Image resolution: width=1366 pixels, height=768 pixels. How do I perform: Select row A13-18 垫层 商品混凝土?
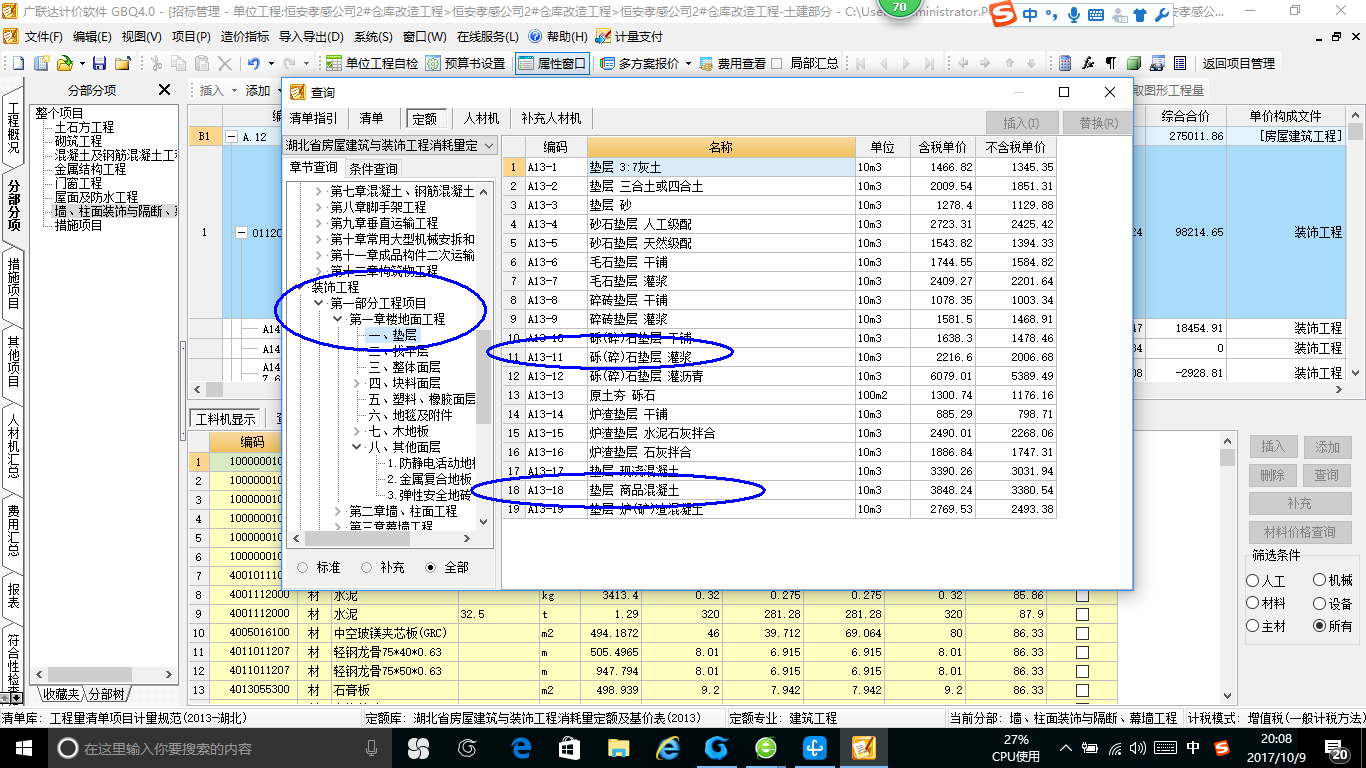(778, 490)
